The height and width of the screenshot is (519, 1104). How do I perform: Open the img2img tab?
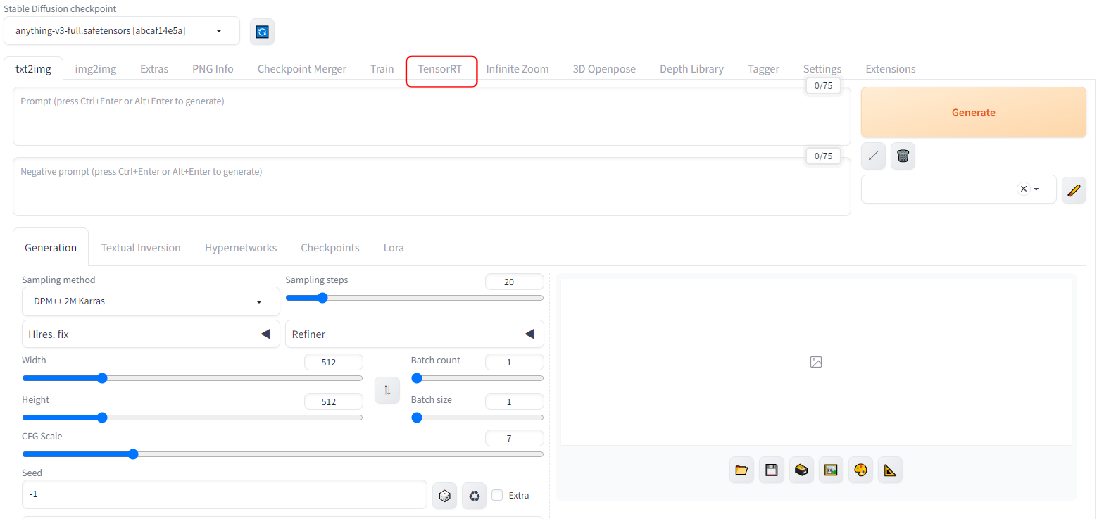(x=94, y=70)
